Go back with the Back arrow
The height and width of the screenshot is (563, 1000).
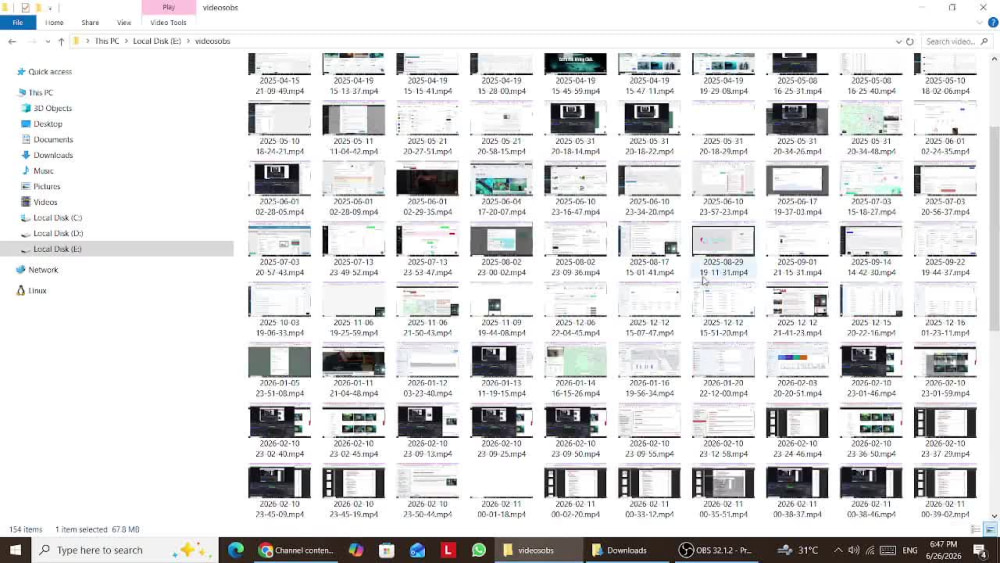[x=12, y=41]
